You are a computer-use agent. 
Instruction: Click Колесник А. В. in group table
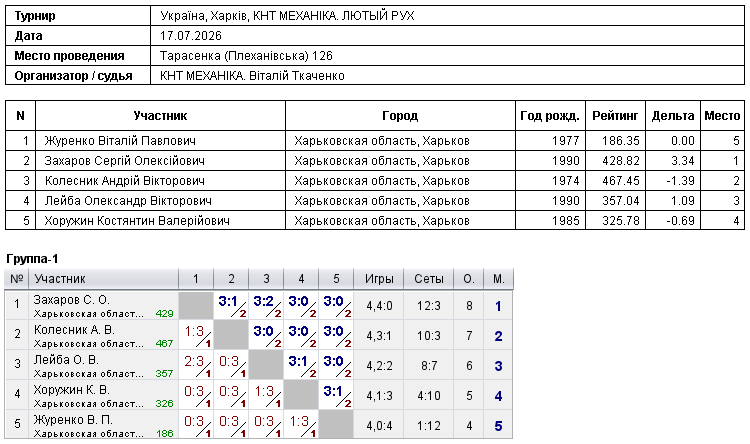[74, 330]
